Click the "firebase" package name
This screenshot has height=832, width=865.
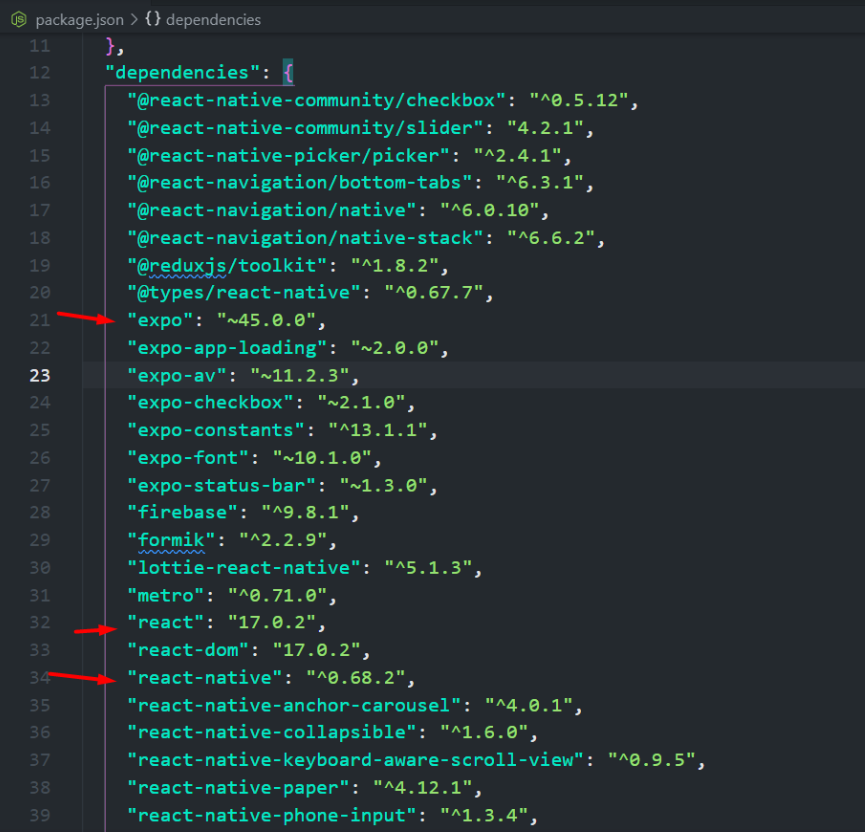[183, 512]
